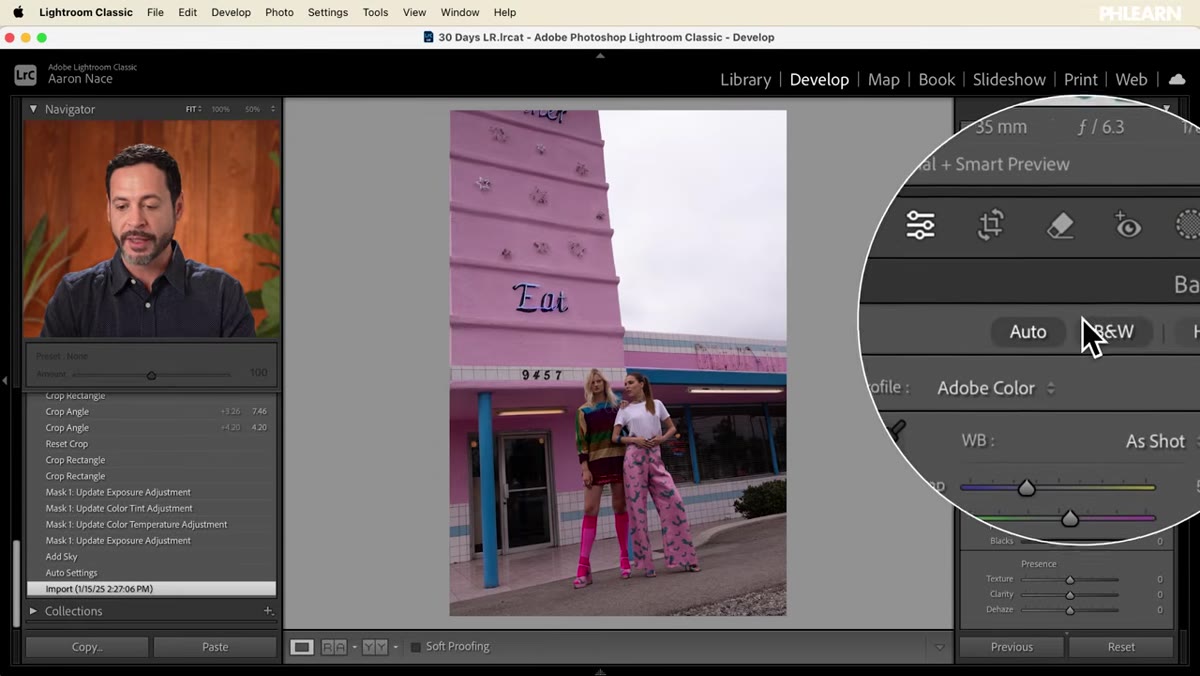Switch to the Map module
The height and width of the screenshot is (676, 1200).
(883, 79)
